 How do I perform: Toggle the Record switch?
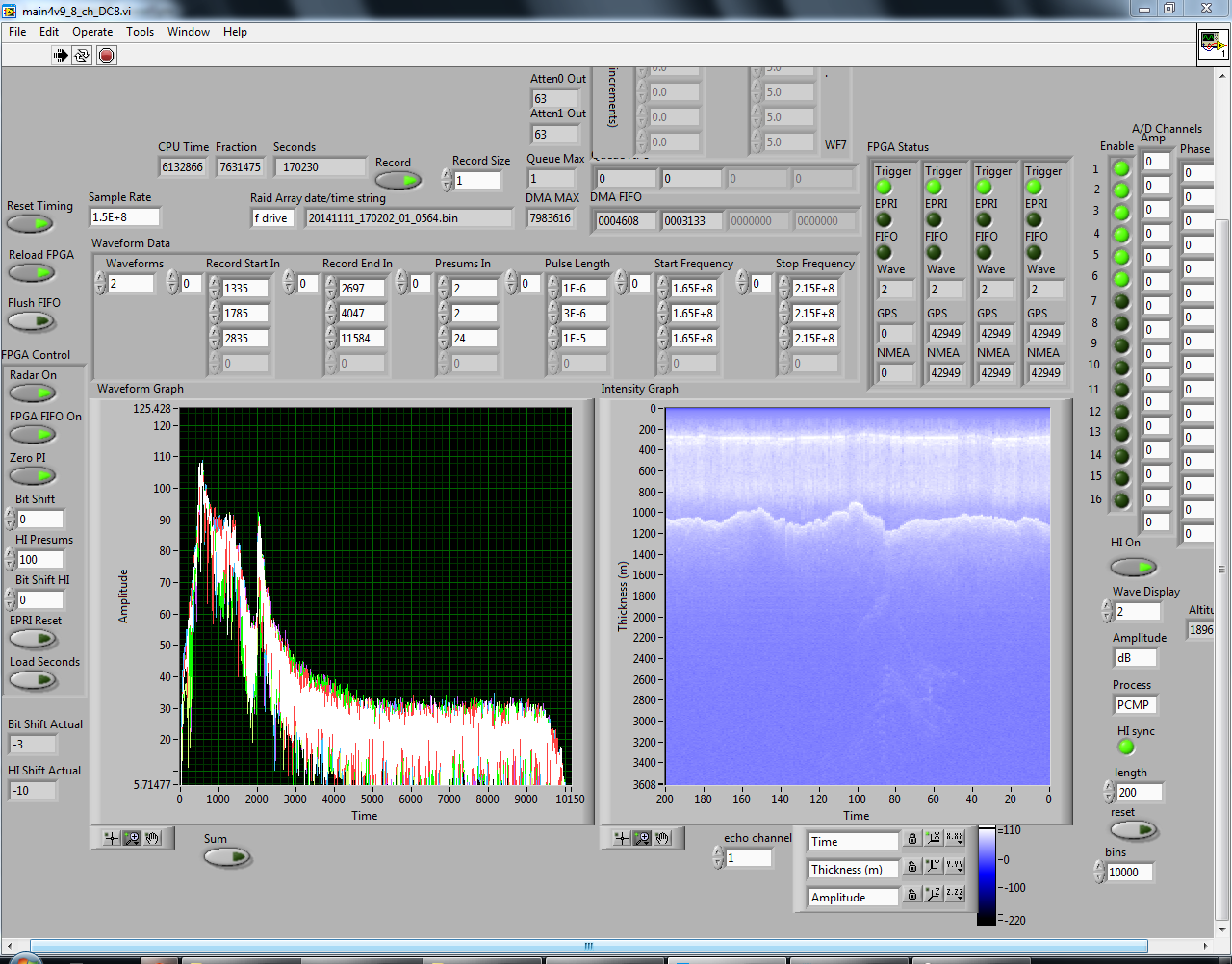pyautogui.click(x=398, y=181)
